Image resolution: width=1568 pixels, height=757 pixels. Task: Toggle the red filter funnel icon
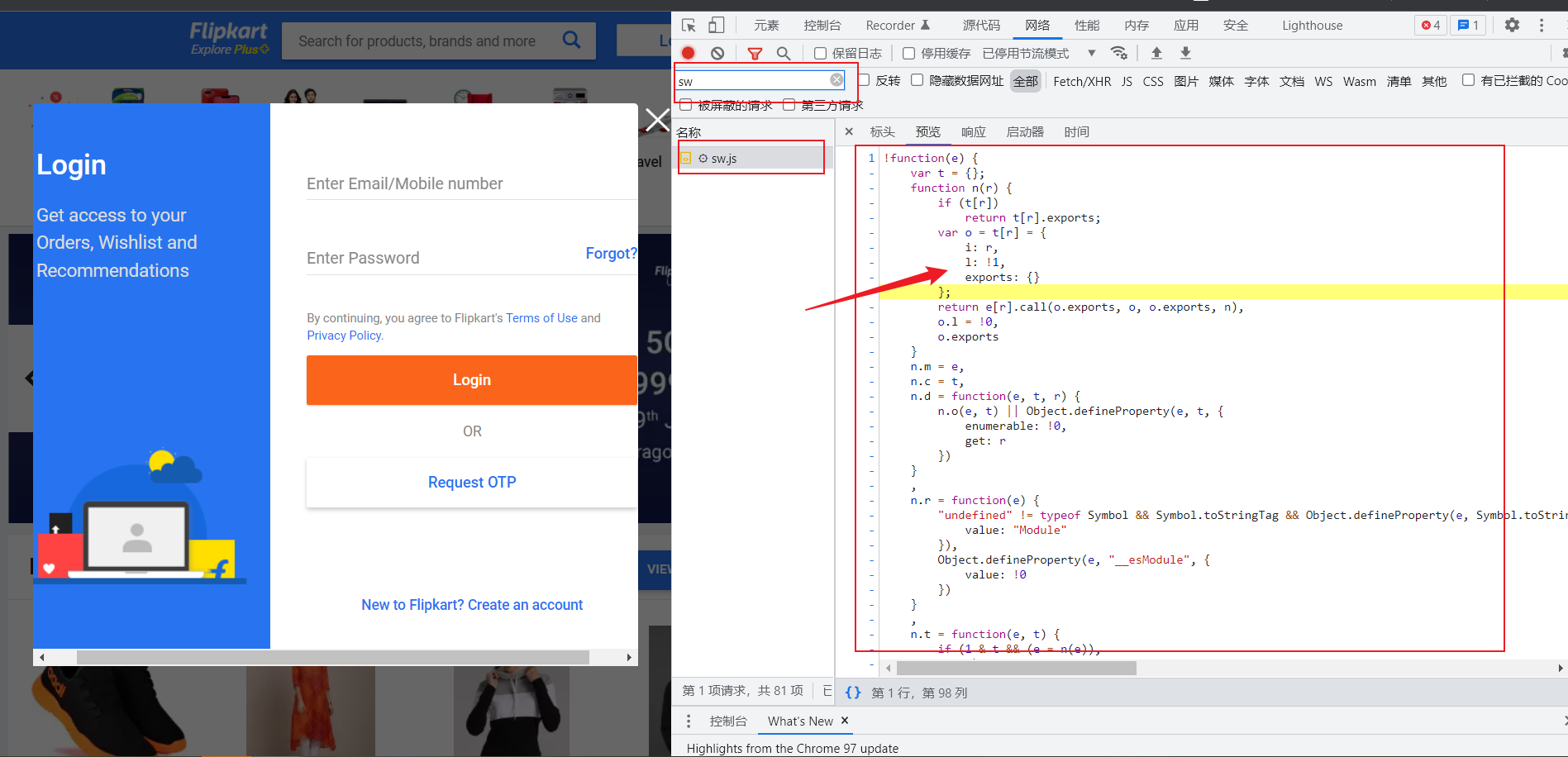tap(755, 53)
